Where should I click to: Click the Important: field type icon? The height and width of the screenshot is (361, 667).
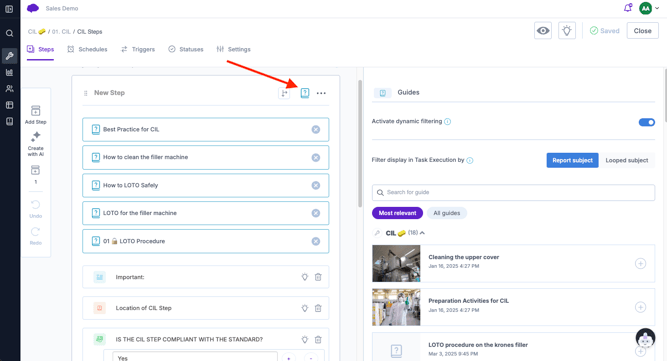coord(100,277)
